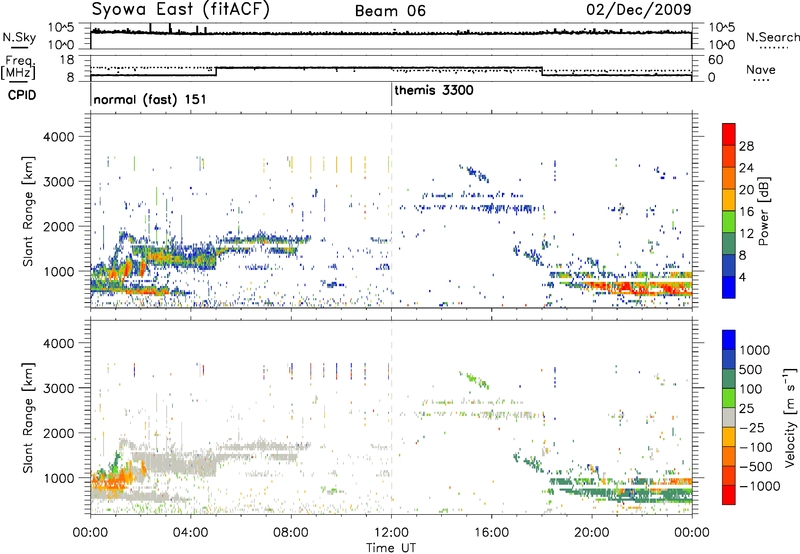The height and width of the screenshot is (554, 800).
Task: Click the '-1000' value on Velocity colorbar
Action: click(x=760, y=486)
